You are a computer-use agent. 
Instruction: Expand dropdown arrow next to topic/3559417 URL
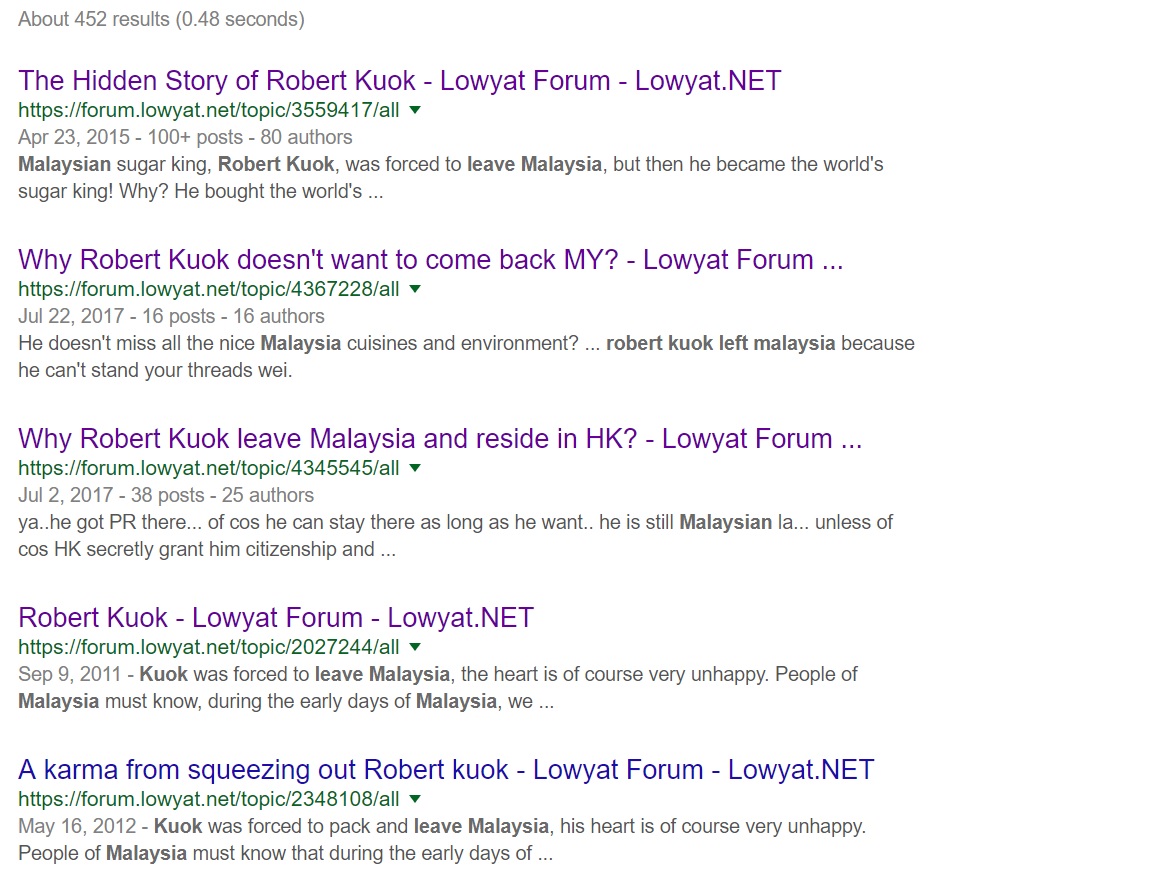pos(415,110)
